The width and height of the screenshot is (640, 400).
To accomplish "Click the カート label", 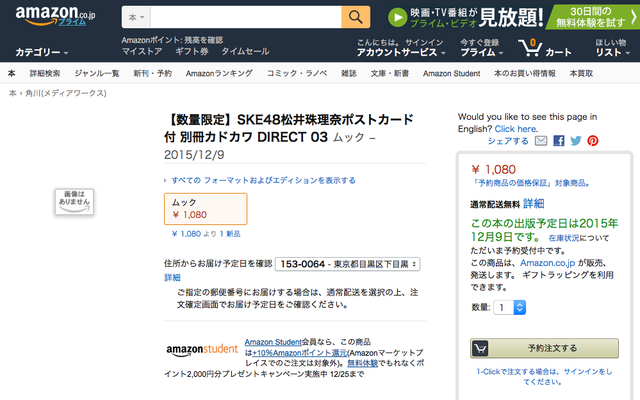I will click(558, 52).
